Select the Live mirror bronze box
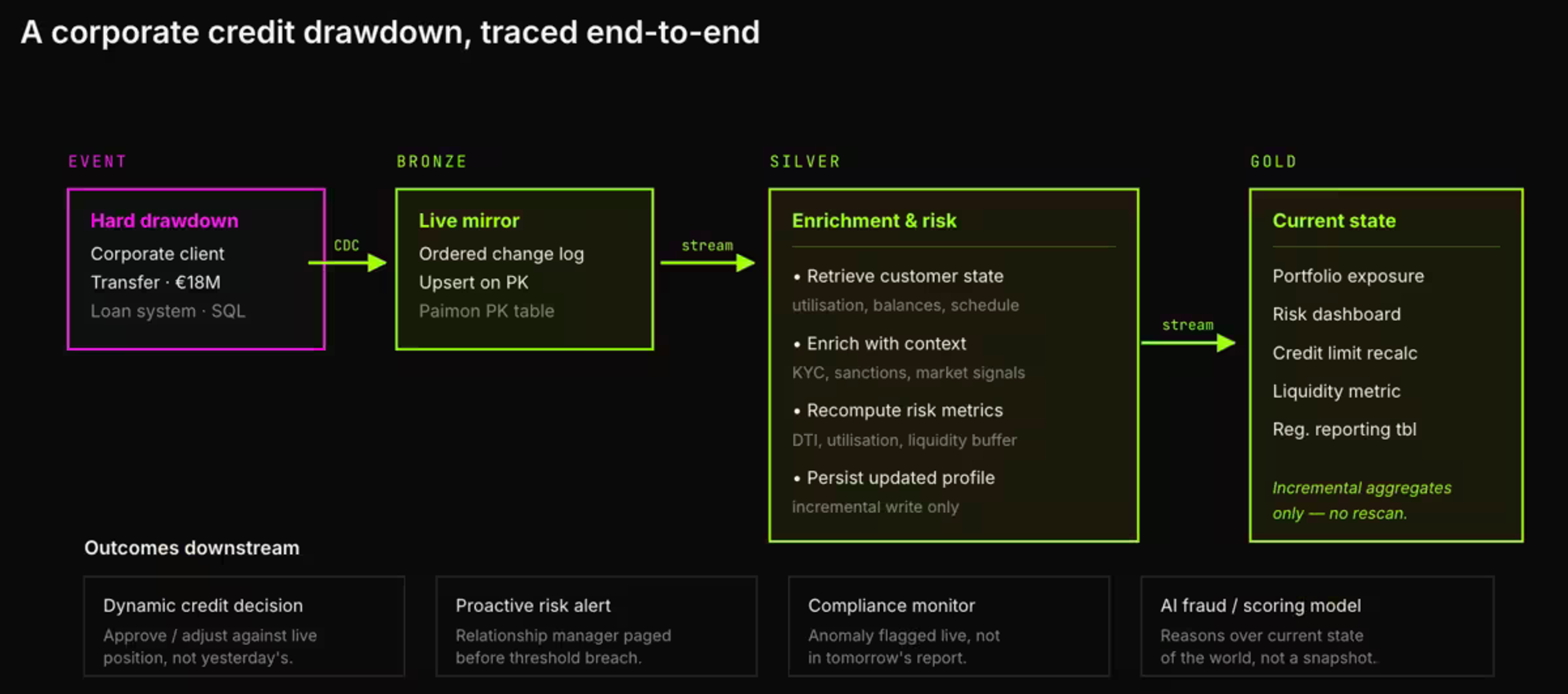 pos(525,269)
